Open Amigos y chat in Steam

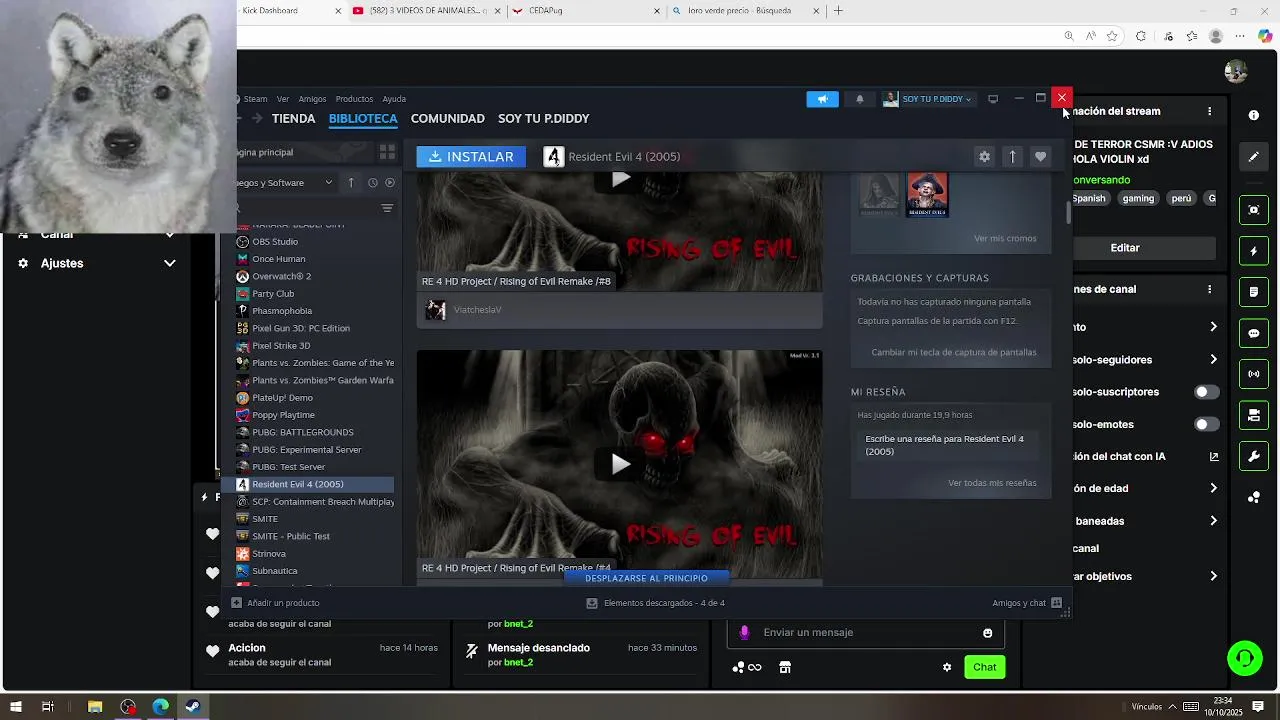pos(1027,603)
